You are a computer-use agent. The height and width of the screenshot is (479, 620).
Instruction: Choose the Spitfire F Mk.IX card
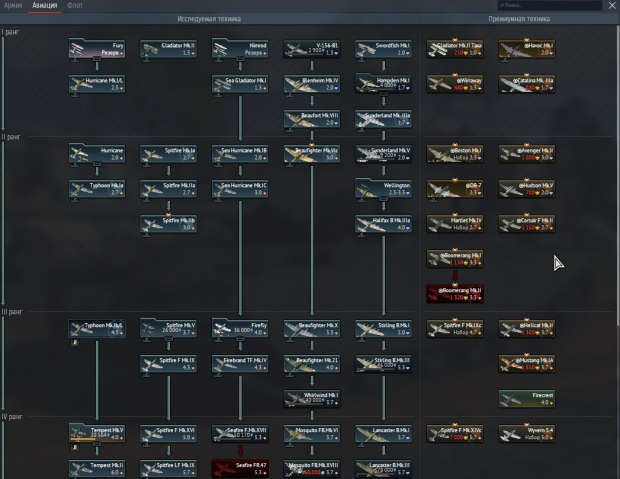168,364
